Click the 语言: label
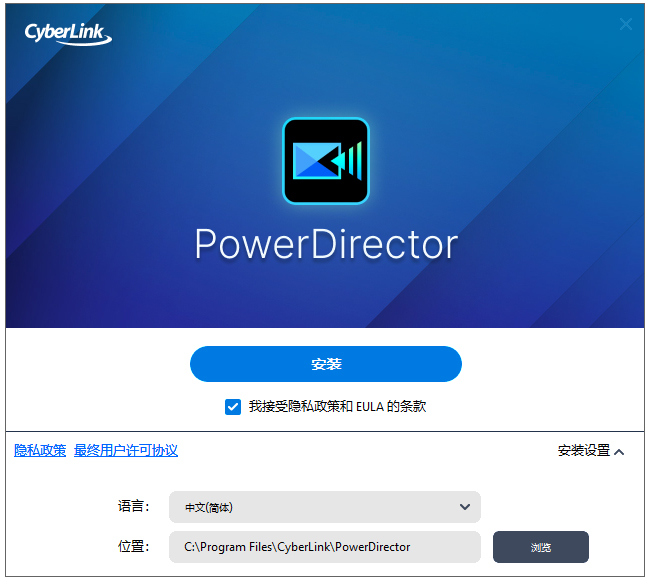 (x=133, y=506)
